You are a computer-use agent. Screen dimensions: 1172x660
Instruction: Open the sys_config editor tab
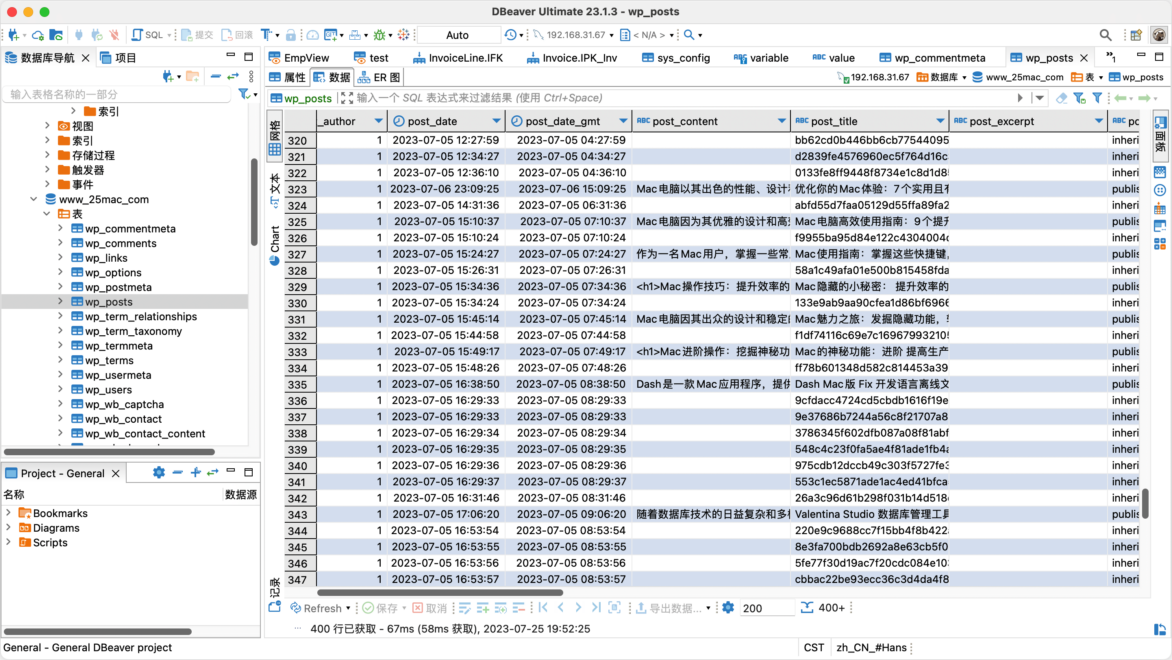(x=676, y=58)
